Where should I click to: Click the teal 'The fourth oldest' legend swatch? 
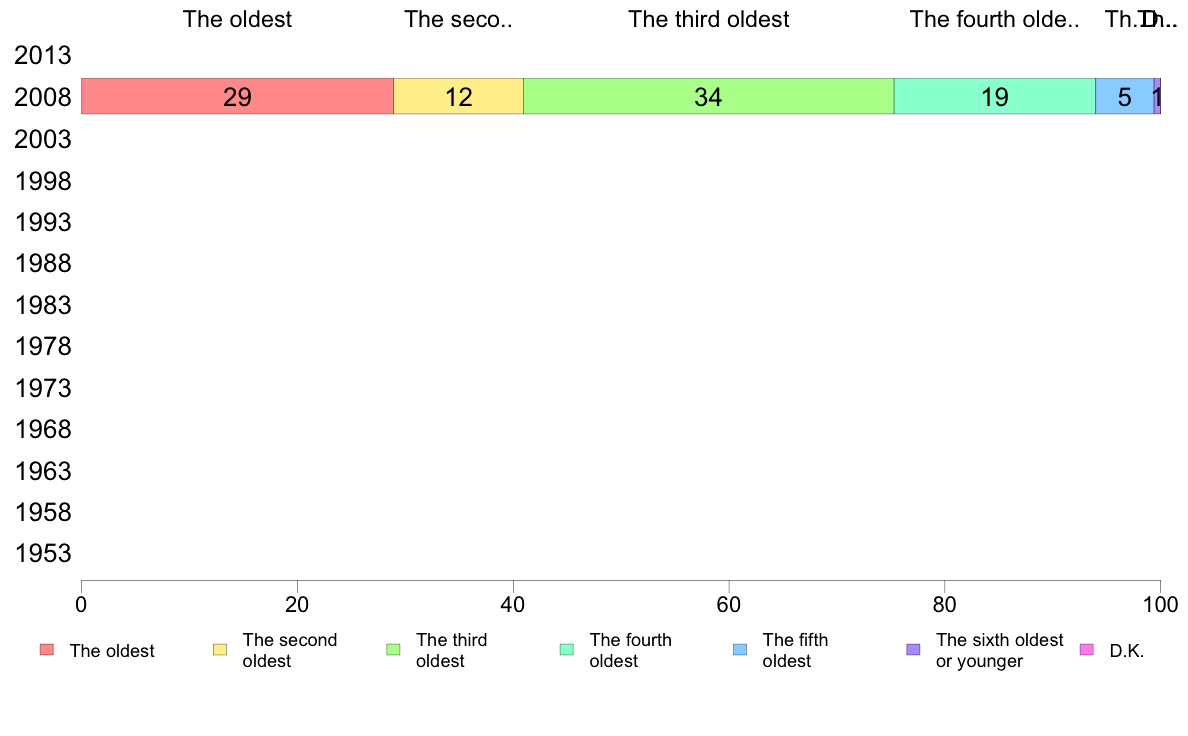(x=567, y=650)
